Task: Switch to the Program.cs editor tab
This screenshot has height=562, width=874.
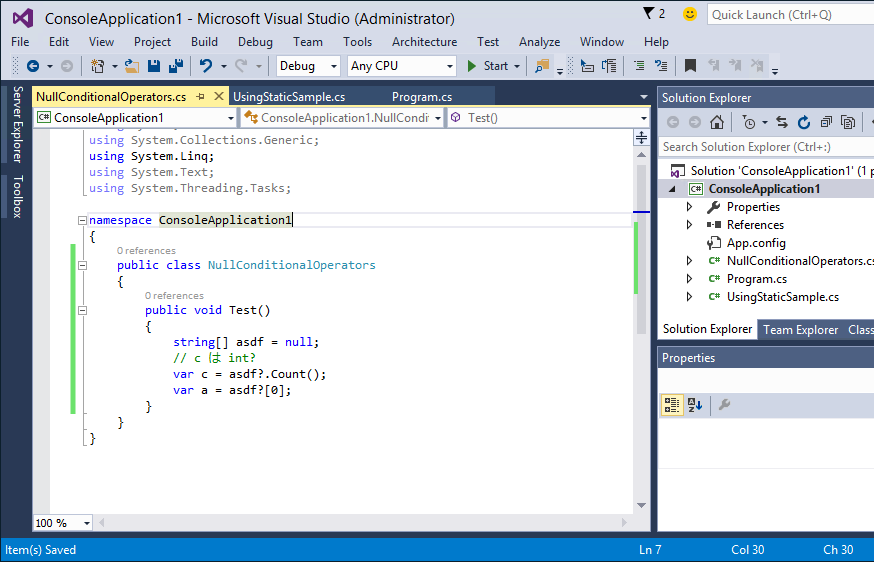Action: tap(422, 97)
